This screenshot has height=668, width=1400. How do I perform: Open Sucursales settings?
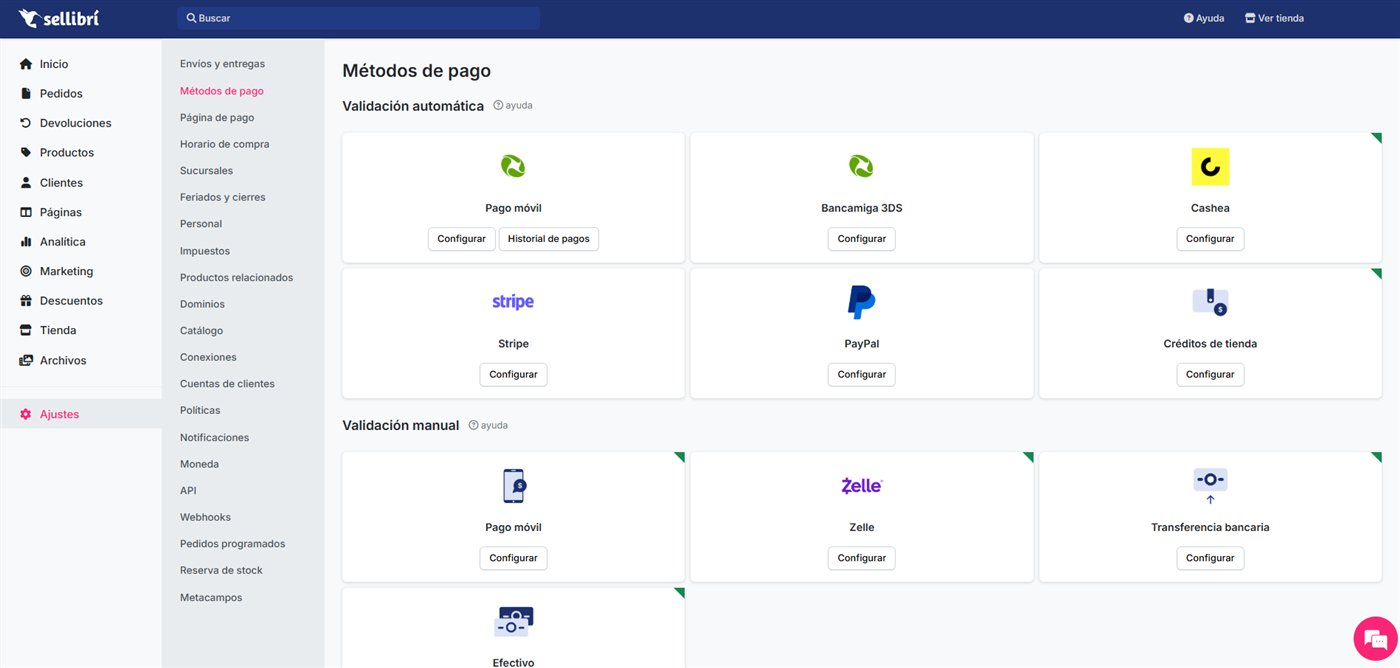click(206, 171)
